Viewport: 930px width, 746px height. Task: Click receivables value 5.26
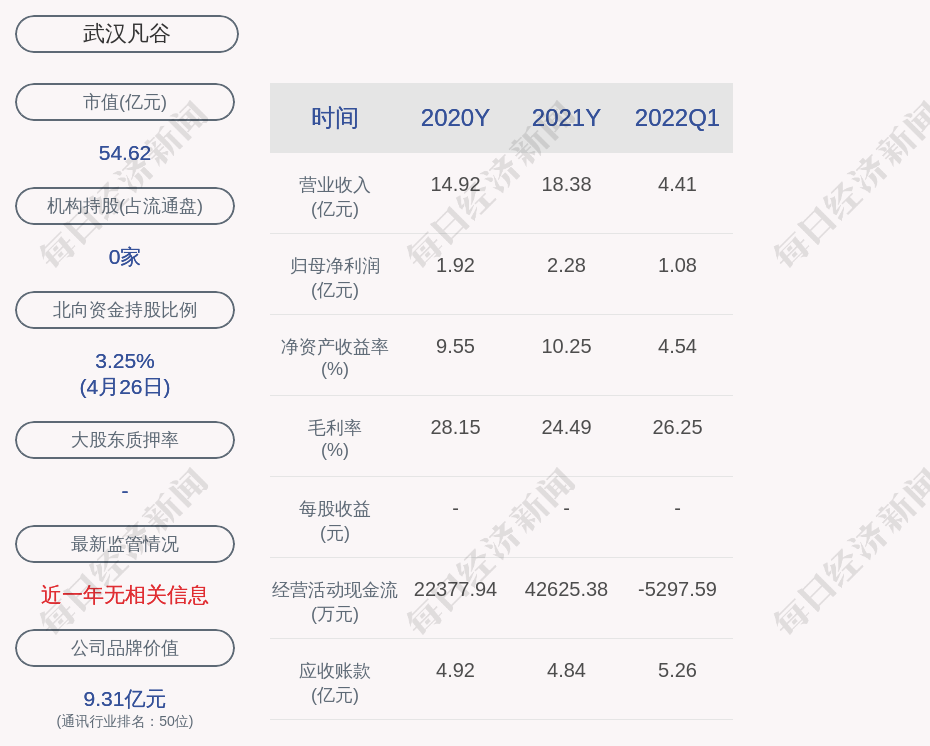[x=677, y=670]
